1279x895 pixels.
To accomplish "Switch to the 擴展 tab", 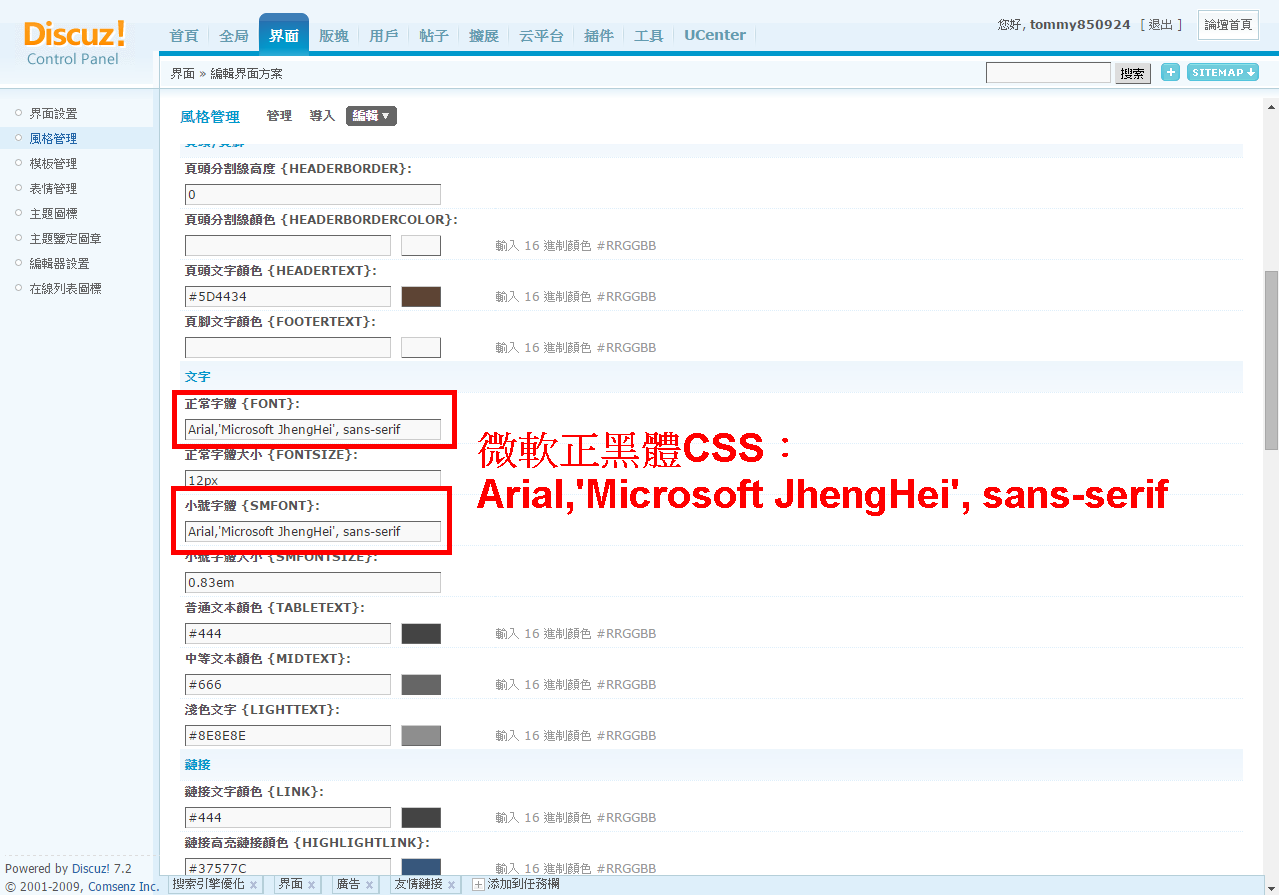I will pos(484,35).
